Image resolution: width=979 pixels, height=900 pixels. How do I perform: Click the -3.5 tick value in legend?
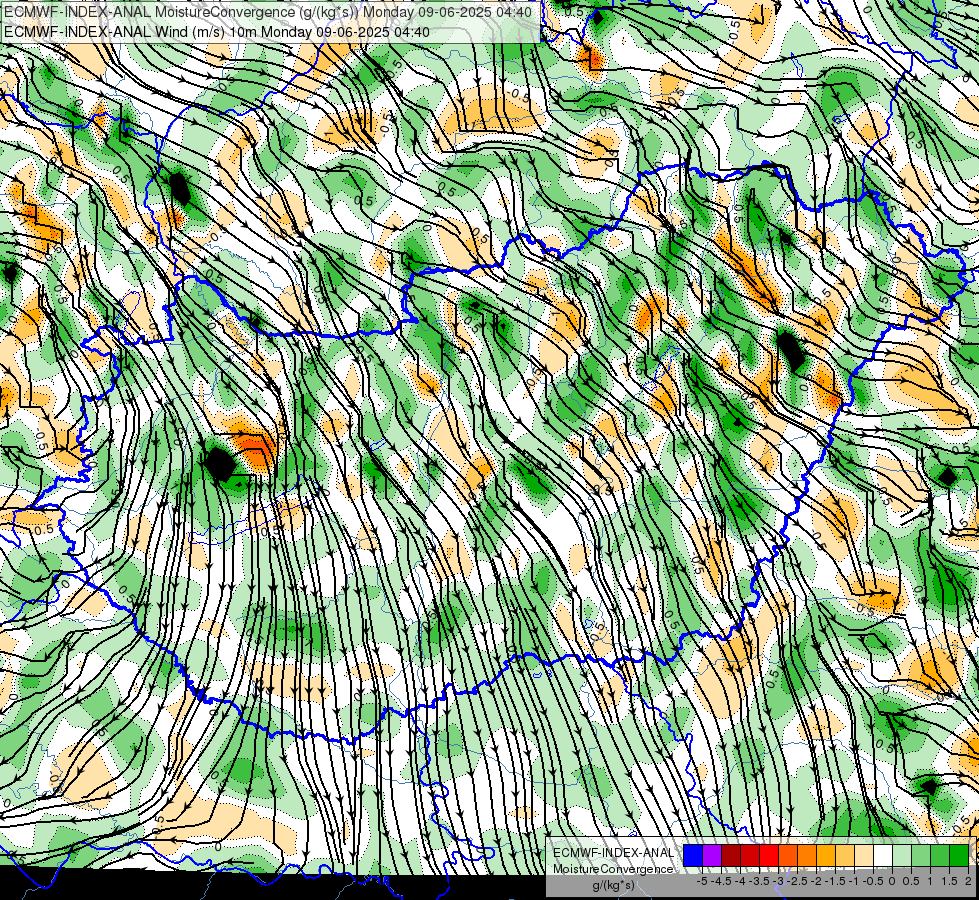[759, 881]
